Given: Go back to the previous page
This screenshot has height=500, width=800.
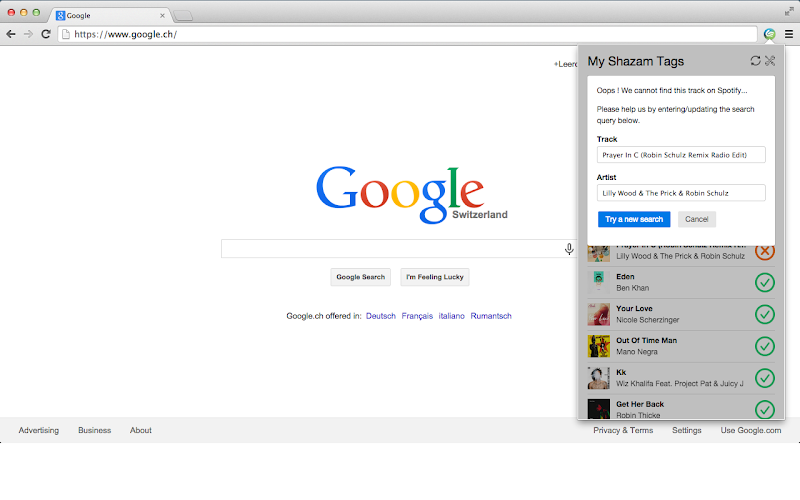Looking at the screenshot, I should [x=11, y=34].
